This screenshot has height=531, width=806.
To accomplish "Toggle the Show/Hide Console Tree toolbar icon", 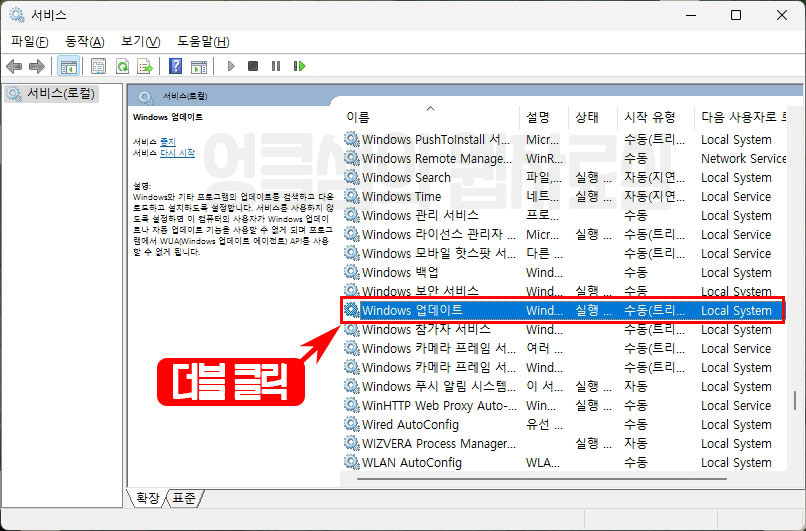I will click(68, 66).
